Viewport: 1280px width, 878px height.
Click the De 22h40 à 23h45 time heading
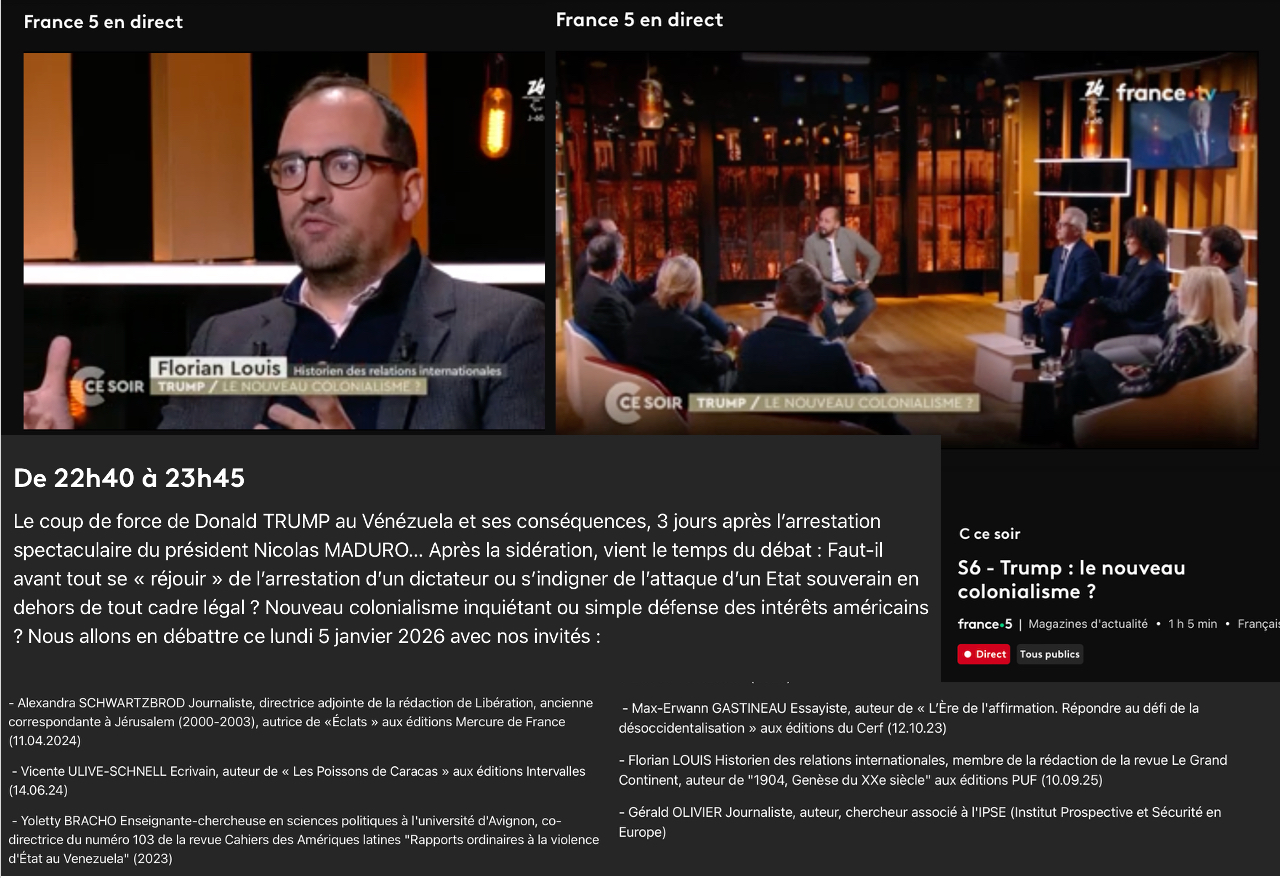pos(129,478)
